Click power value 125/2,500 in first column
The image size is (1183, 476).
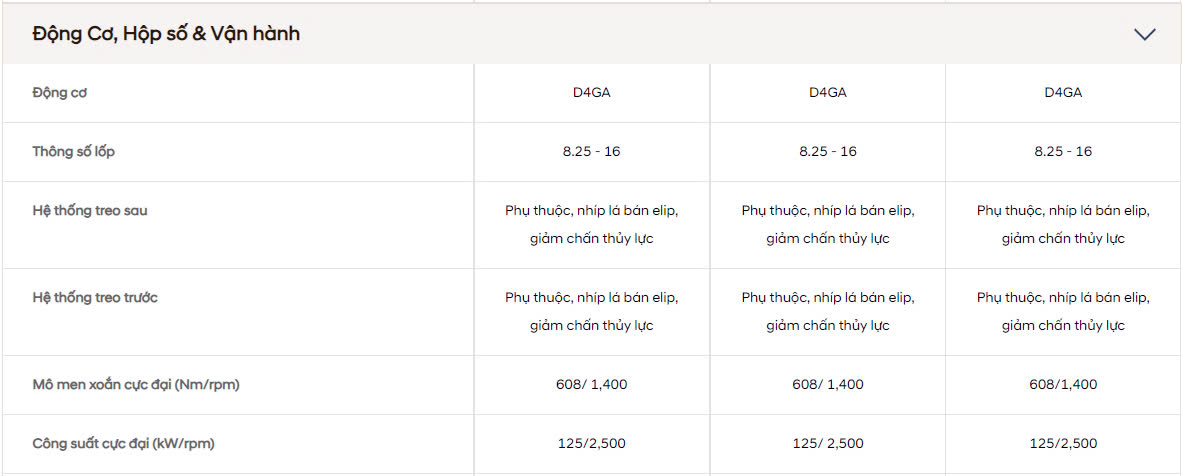[x=591, y=443]
